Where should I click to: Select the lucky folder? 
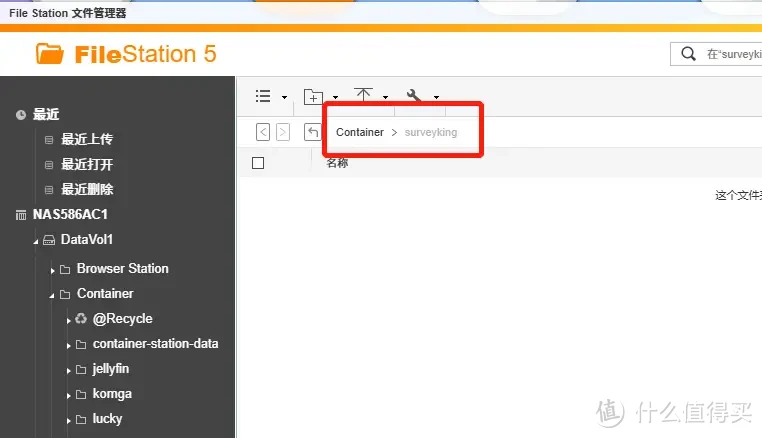tap(107, 419)
